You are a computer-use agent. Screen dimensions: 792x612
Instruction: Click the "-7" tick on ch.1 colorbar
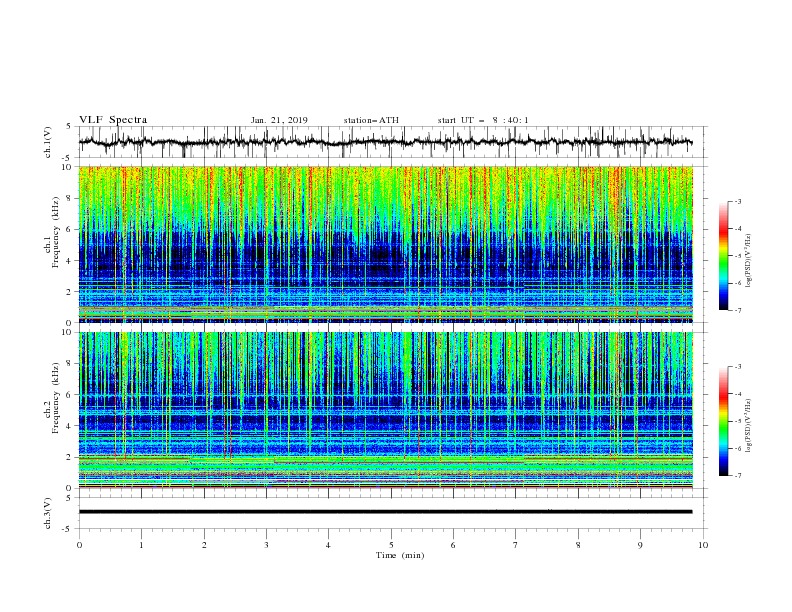(x=737, y=310)
